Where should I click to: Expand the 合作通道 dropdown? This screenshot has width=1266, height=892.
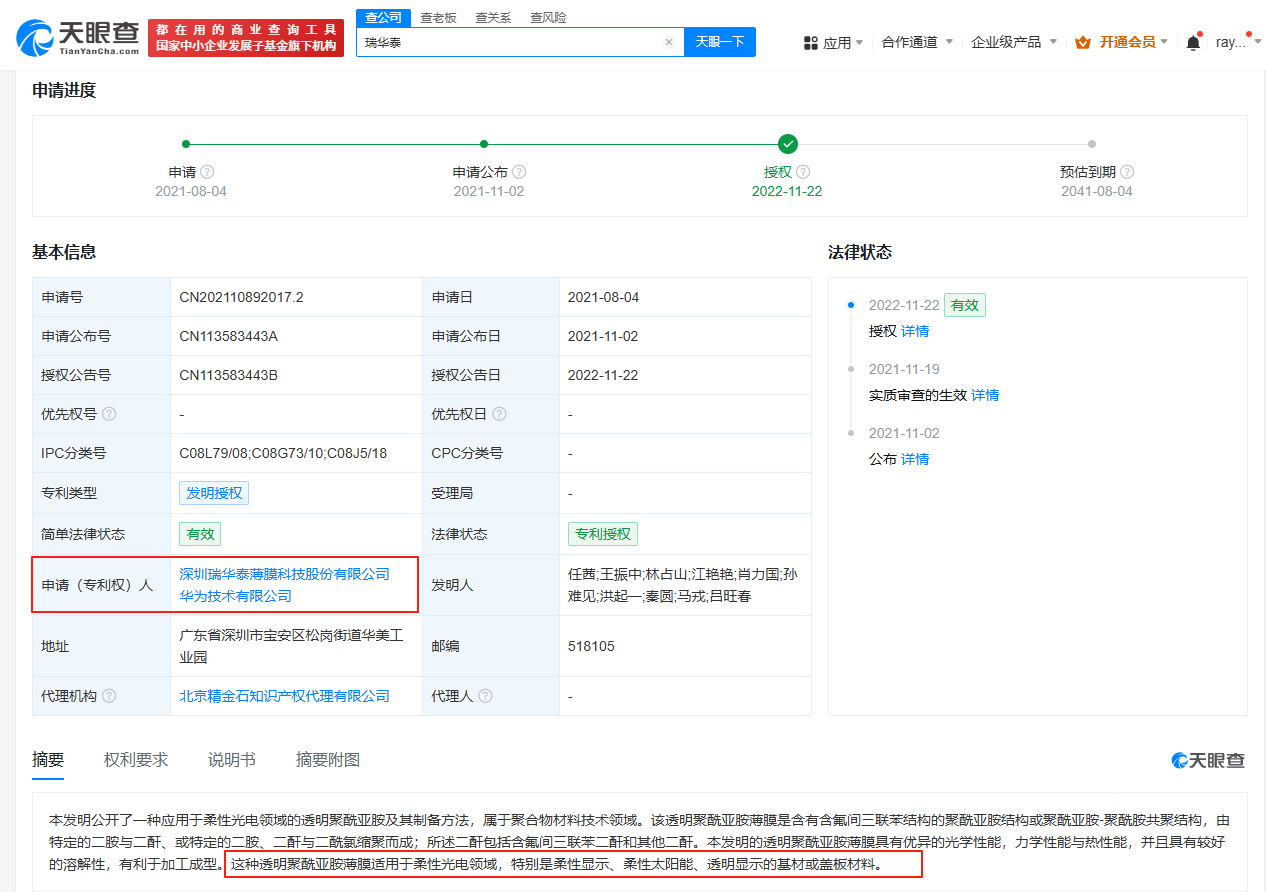[x=917, y=42]
